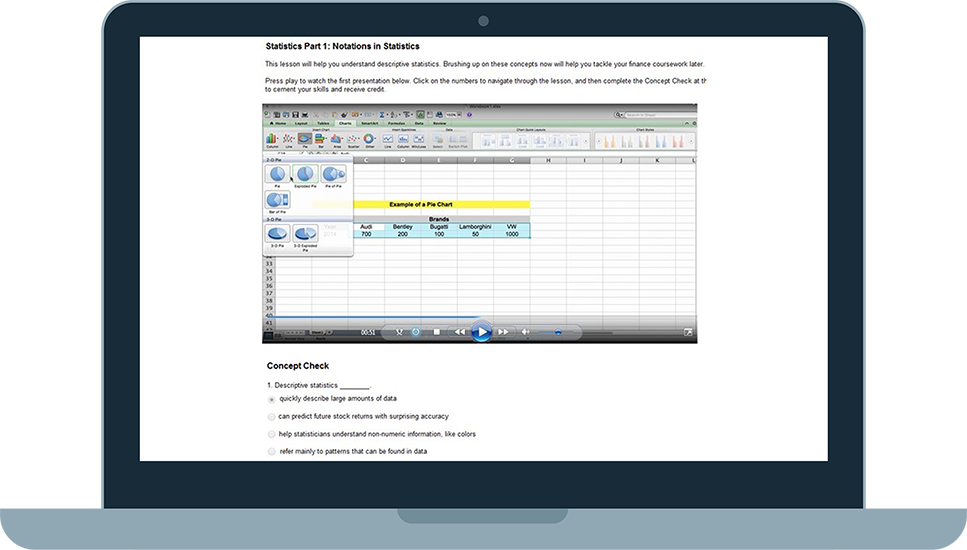This screenshot has height=550, width=967.
Task: Adjust the video volume slider
Action: [557, 332]
